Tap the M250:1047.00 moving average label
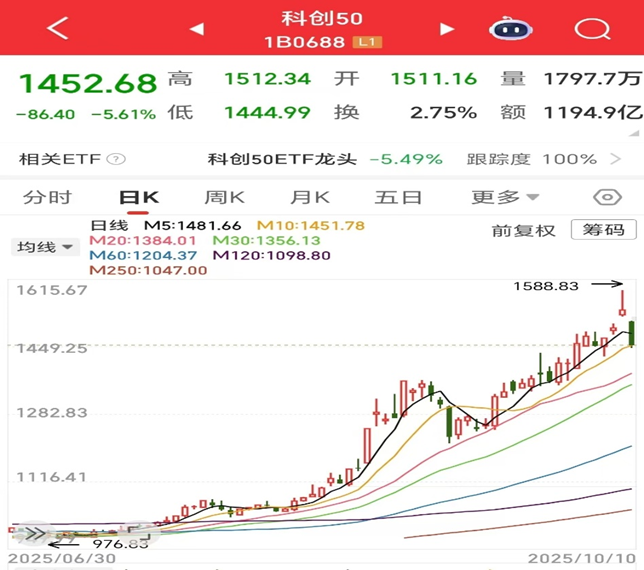 point(148,270)
